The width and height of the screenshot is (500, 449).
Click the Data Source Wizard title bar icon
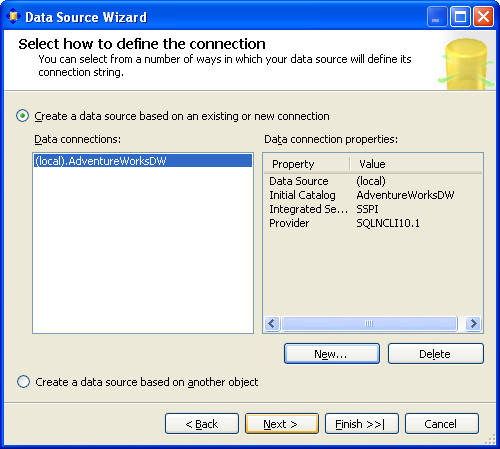(x=13, y=17)
